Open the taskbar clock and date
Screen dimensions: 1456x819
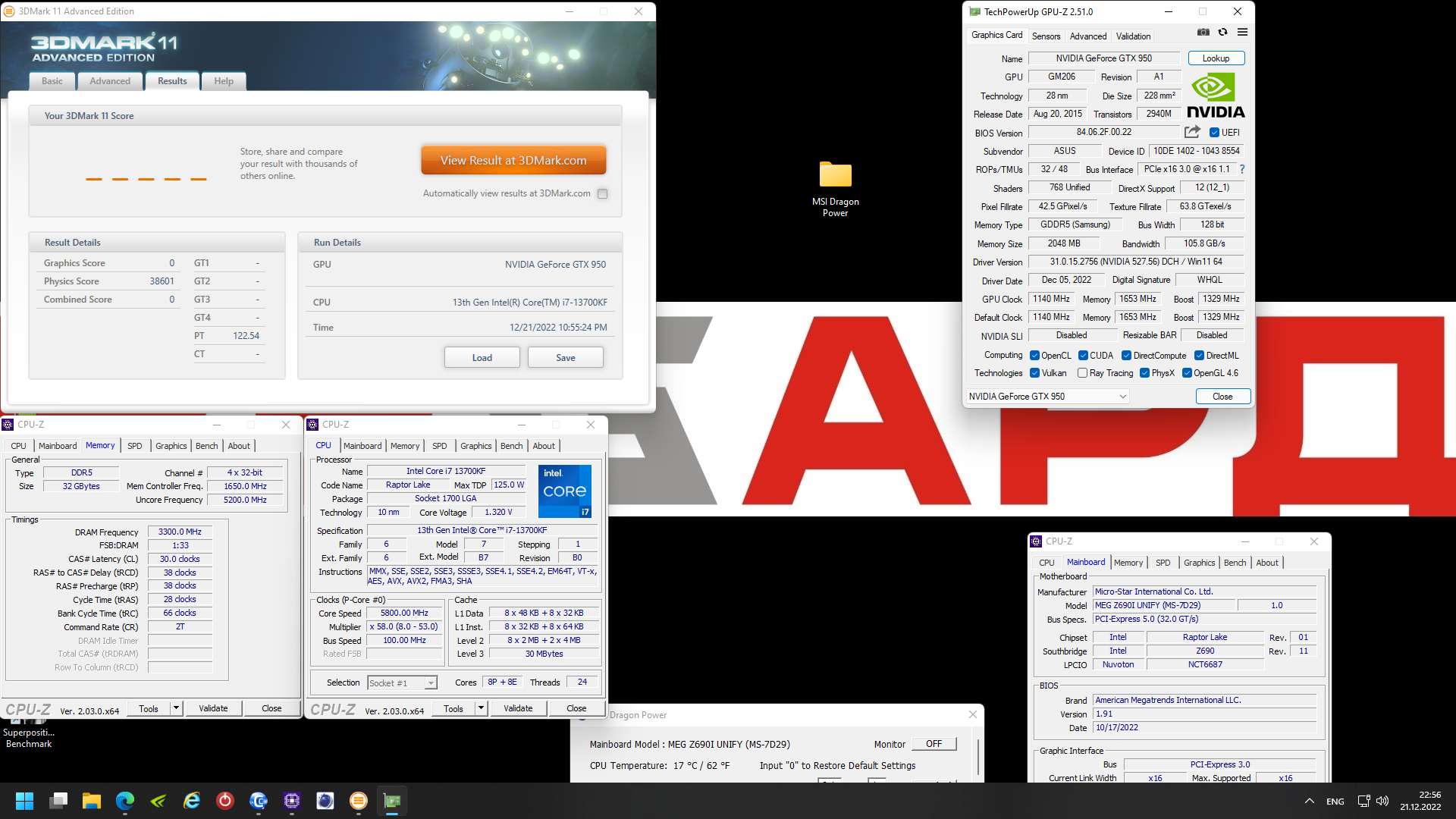point(1420,801)
